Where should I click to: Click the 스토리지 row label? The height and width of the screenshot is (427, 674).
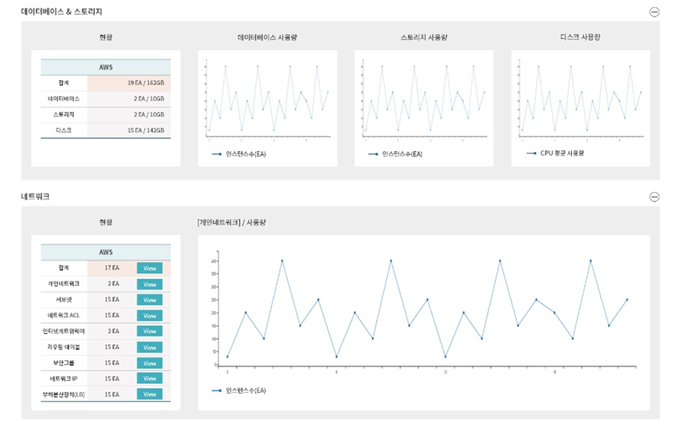pos(64,114)
